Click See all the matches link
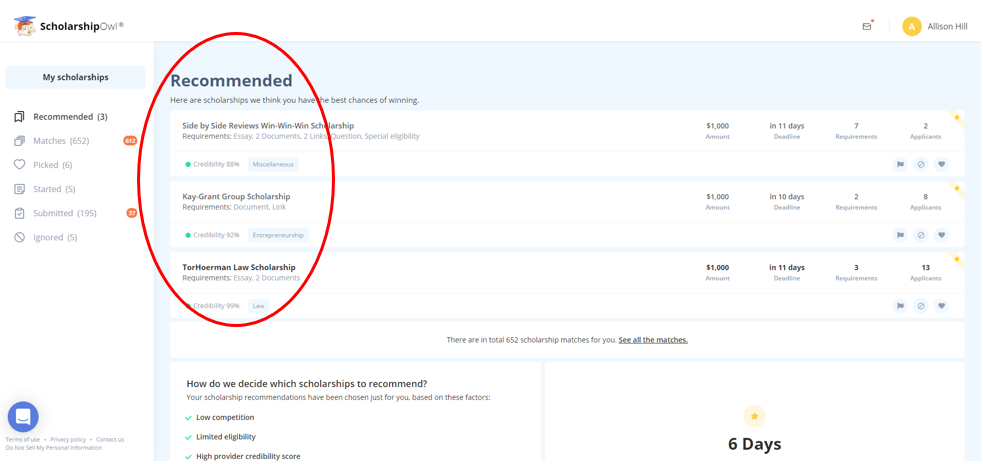 pyautogui.click(x=653, y=340)
